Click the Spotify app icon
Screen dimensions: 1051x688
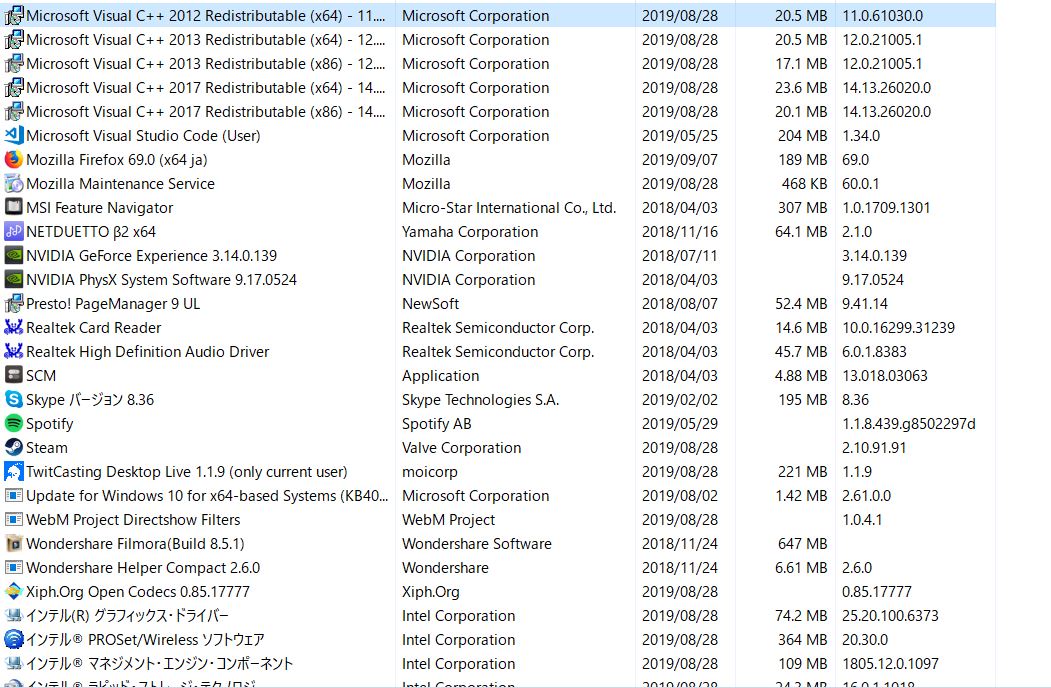point(14,424)
